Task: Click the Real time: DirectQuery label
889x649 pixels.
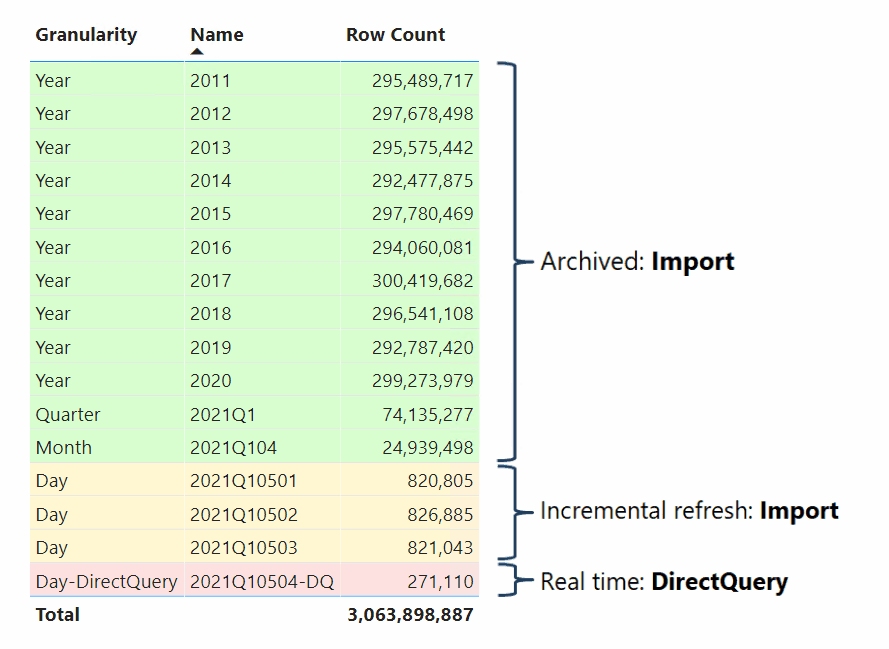Action: pyautogui.click(x=663, y=581)
